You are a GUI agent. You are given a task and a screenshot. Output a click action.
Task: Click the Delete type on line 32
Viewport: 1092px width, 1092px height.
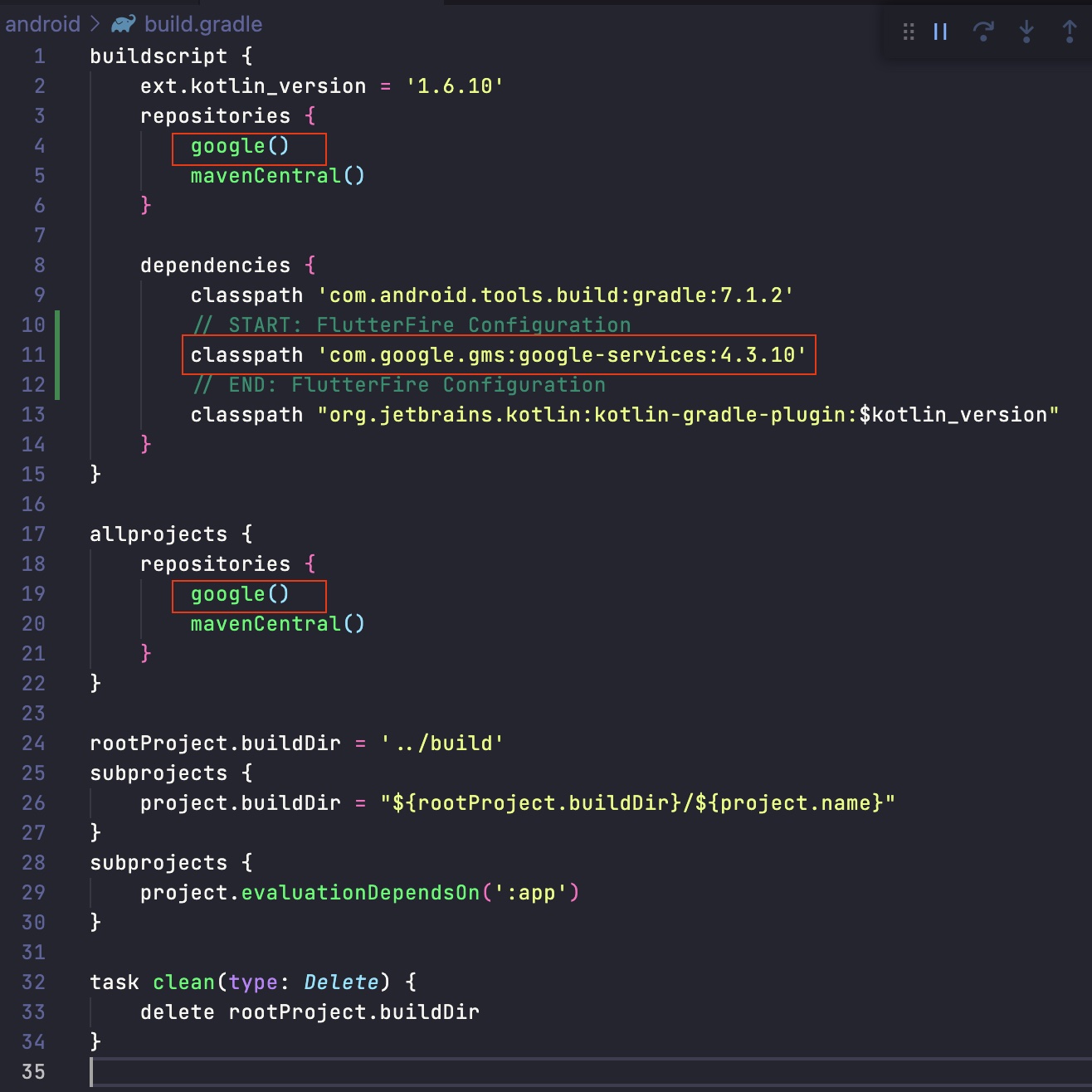[342, 982]
